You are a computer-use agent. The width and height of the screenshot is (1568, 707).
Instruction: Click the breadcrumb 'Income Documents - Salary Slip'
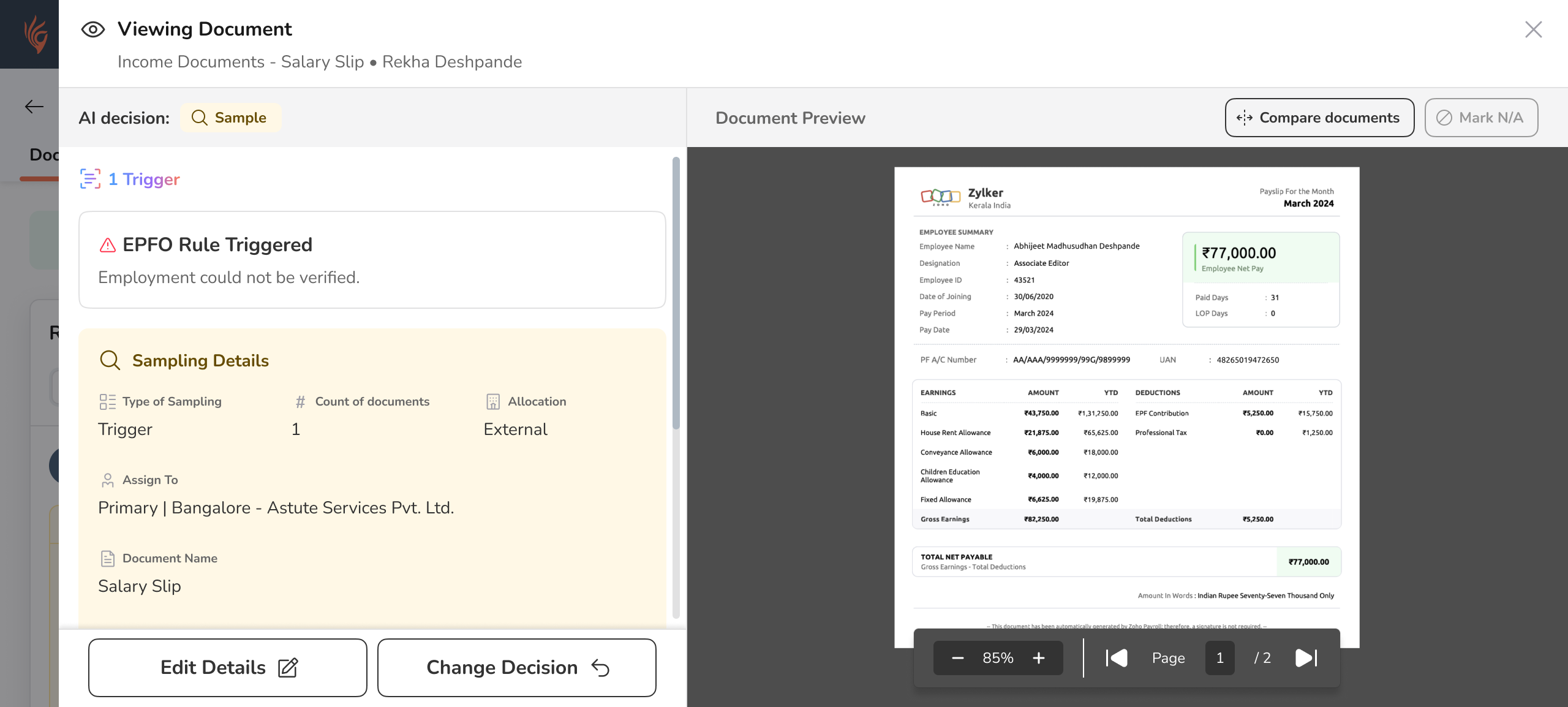[241, 62]
